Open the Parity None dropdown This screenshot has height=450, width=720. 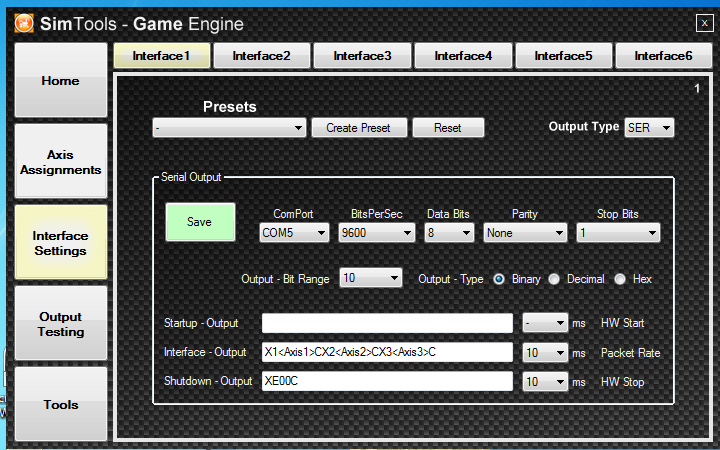point(525,233)
